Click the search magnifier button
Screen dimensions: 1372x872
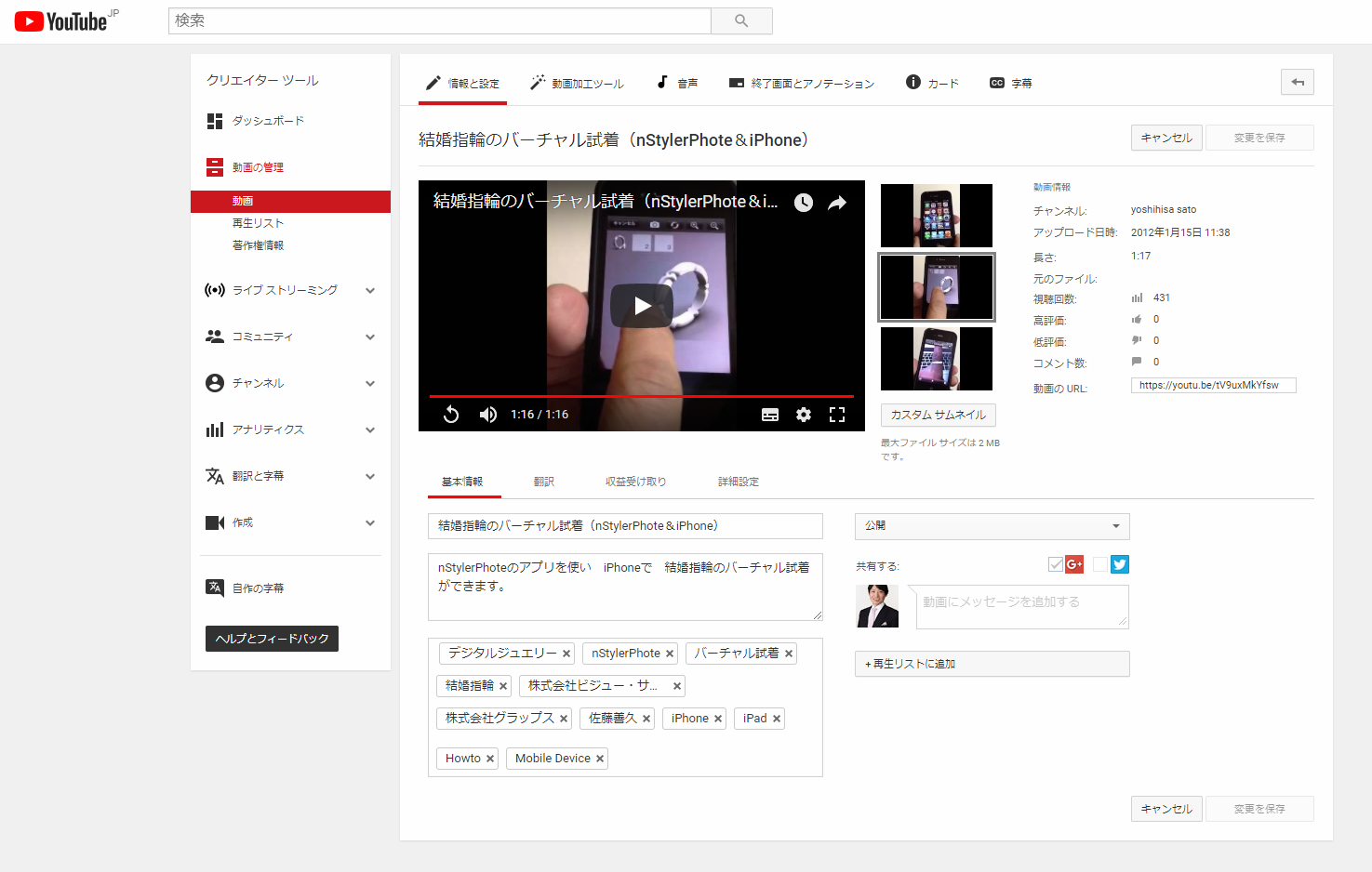[x=741, y=20]
